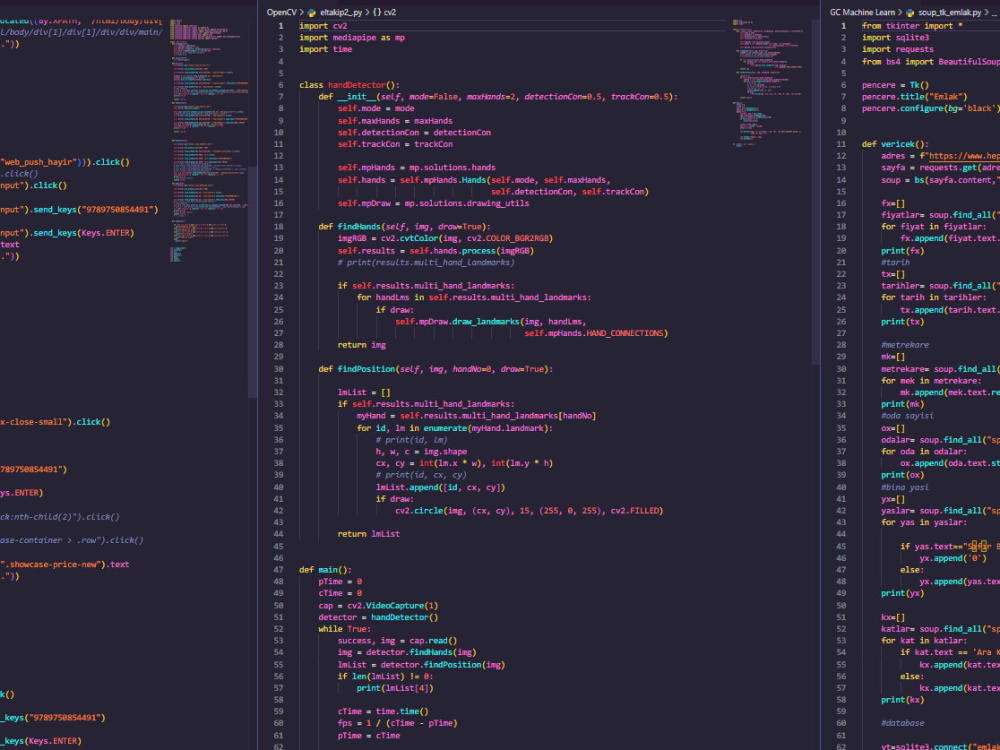The image size is (1000, 750).
Task: Click line number 11 in soup_tk_emlak.py gutter
Action: point(841,144)
